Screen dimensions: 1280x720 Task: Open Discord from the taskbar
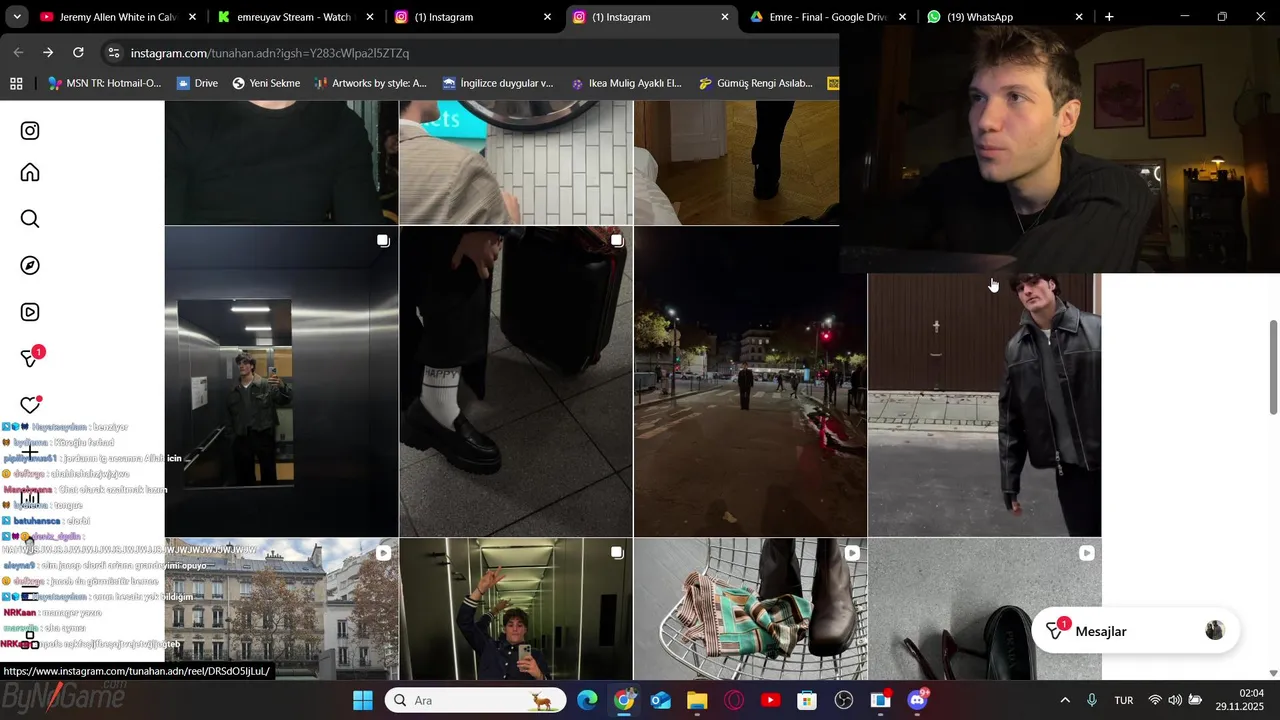pyautogui.click(x=917, y=700)
